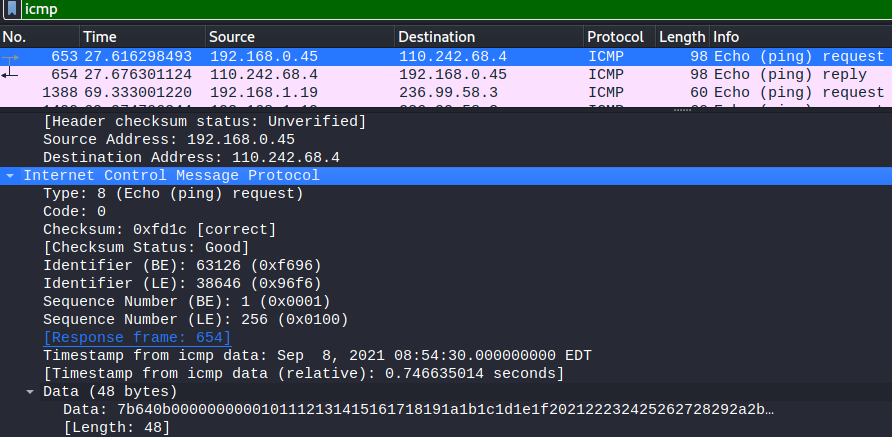Select the [Length: 48] line
Viewport: 892px width, 437px height.
pos(117,427)
